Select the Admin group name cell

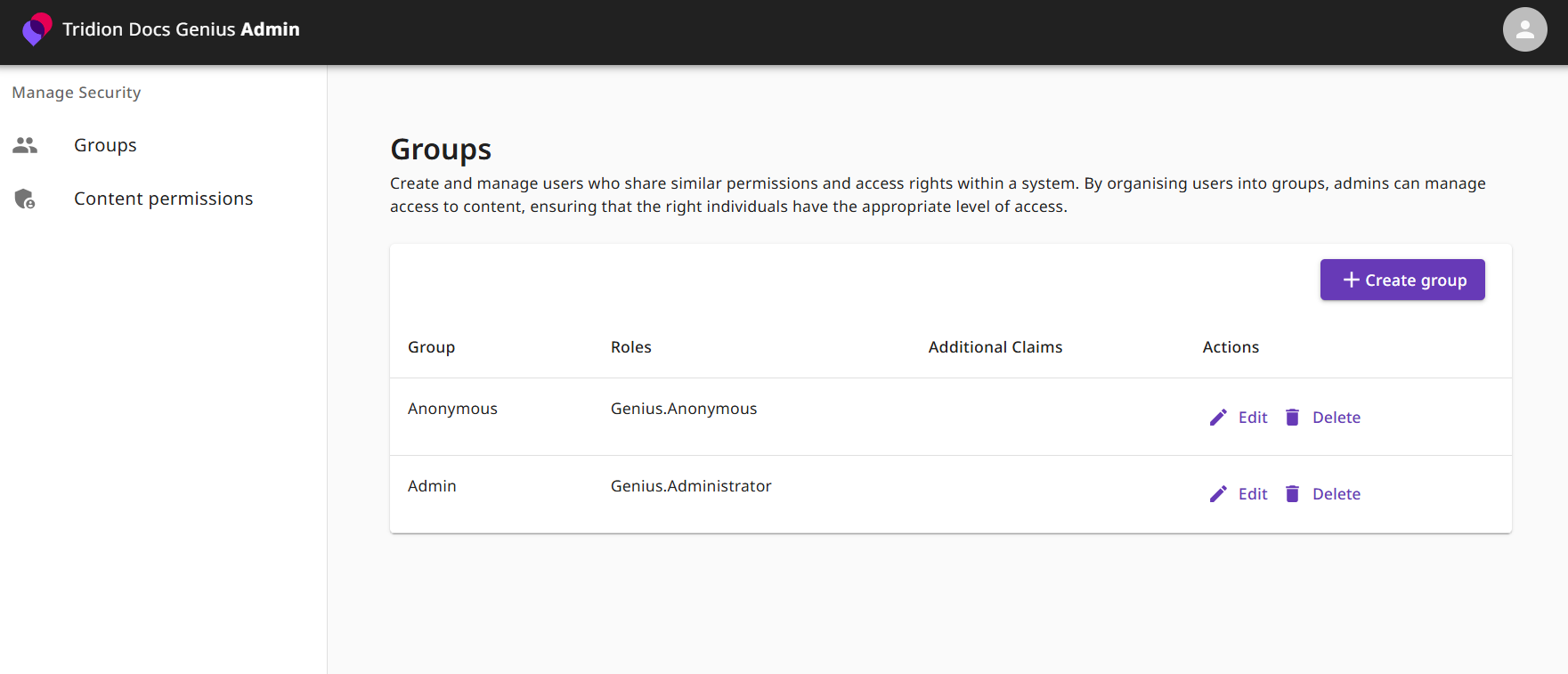tap(432, 486)
